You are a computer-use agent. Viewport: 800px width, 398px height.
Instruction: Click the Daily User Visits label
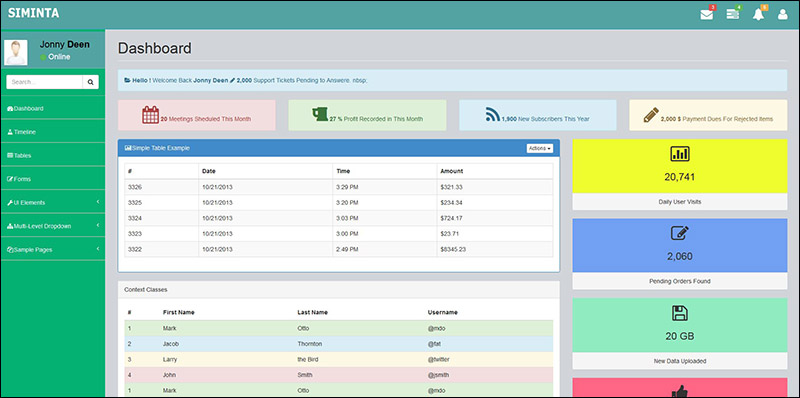pyautogui.click(x=680, y=202)
